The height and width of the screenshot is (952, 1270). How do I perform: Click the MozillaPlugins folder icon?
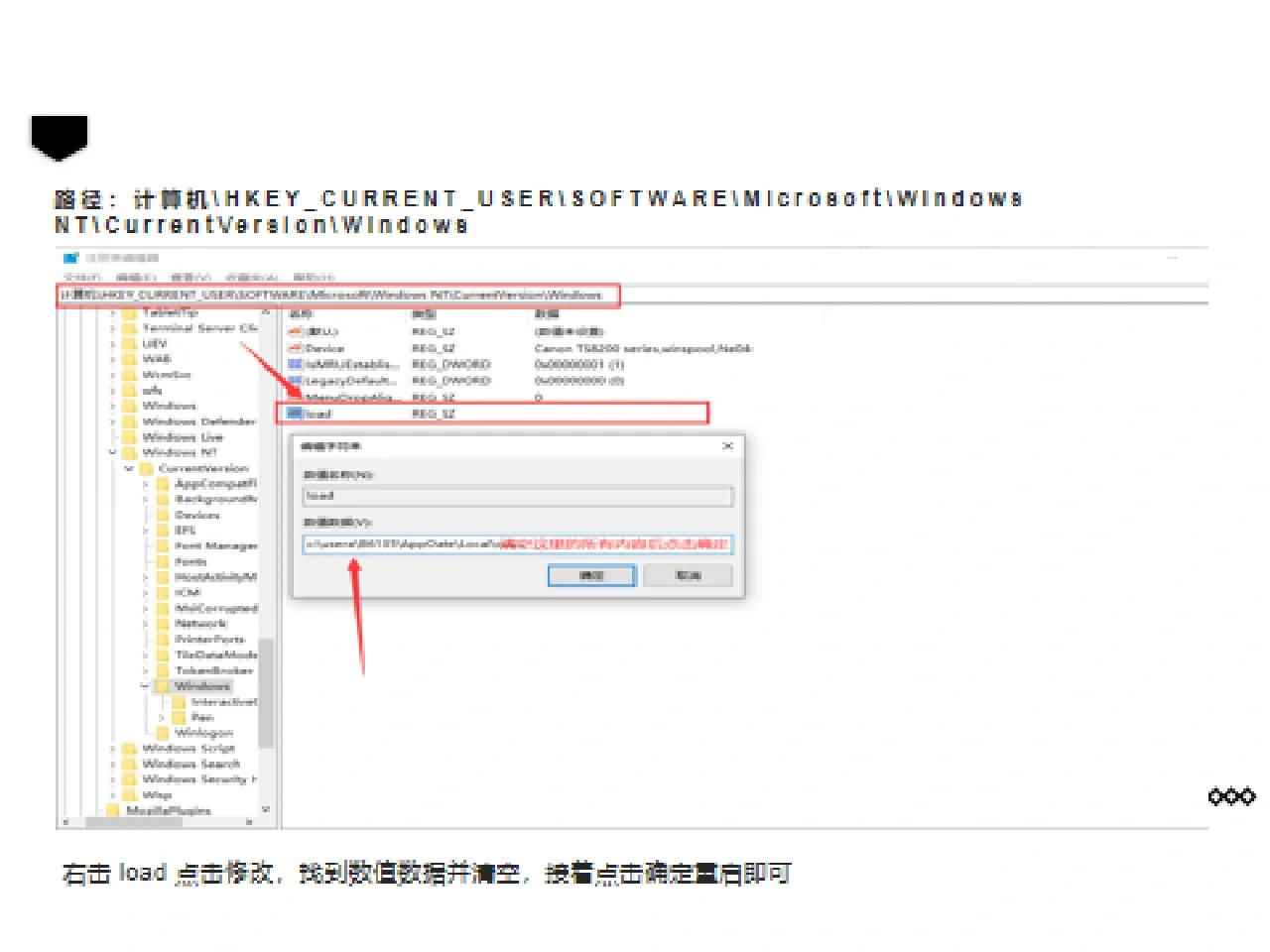(x=113, y=810)
